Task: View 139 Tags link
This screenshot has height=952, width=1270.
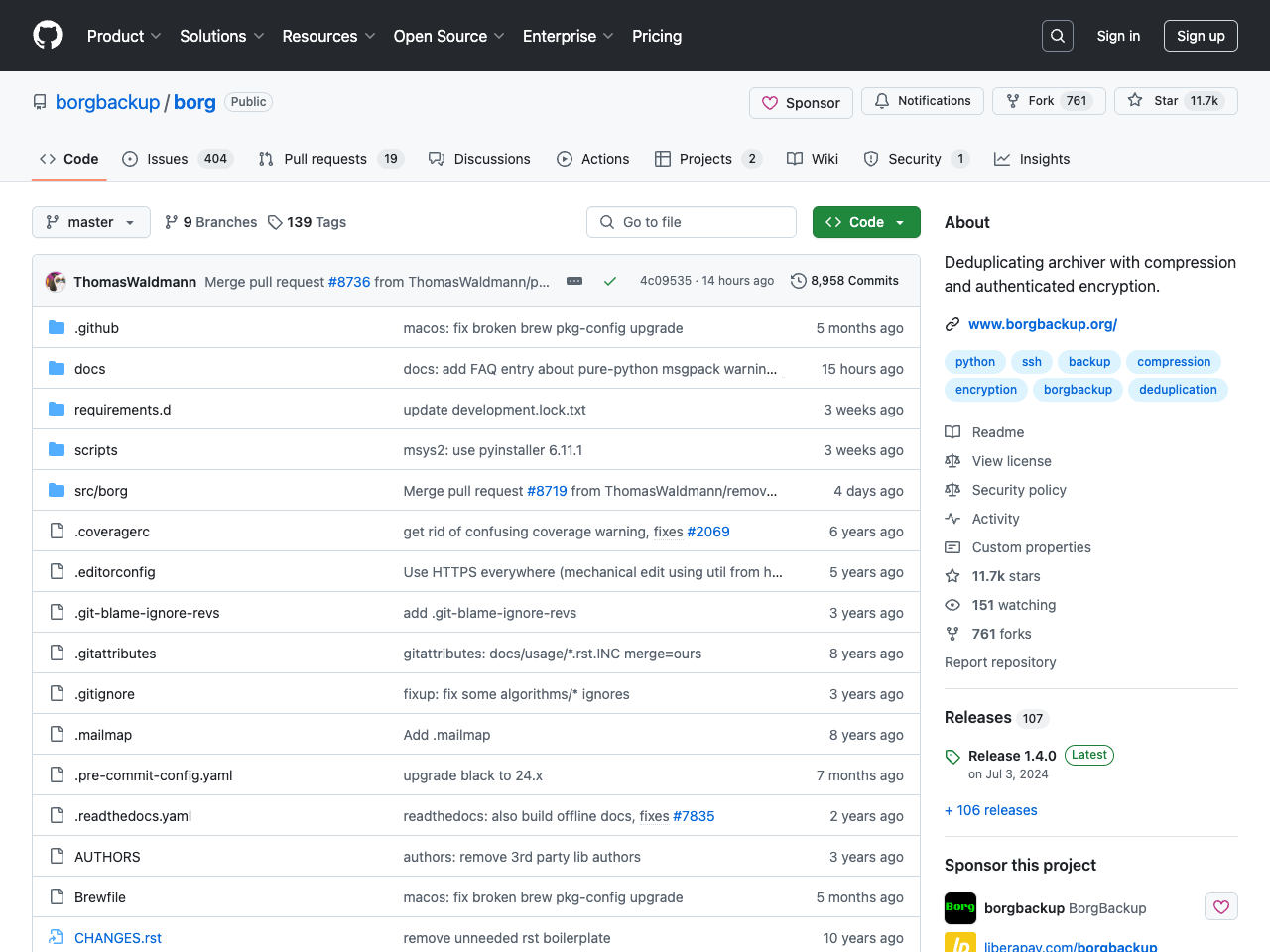Action: click(x=307, y=222)
